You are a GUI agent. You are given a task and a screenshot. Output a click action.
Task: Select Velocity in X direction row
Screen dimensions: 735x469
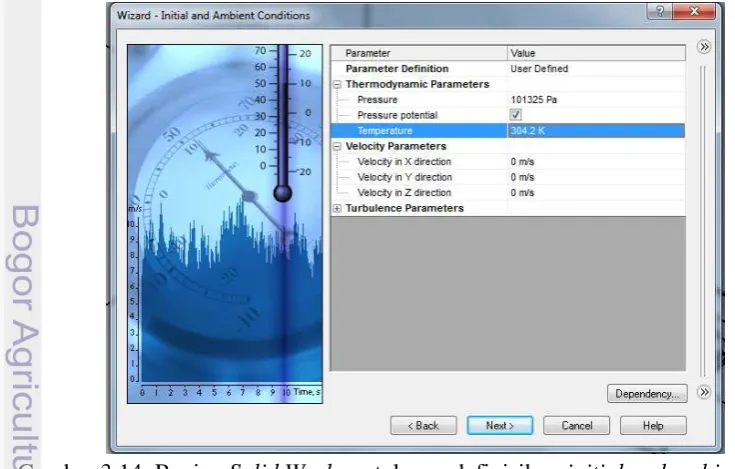[x=404, y=162]
